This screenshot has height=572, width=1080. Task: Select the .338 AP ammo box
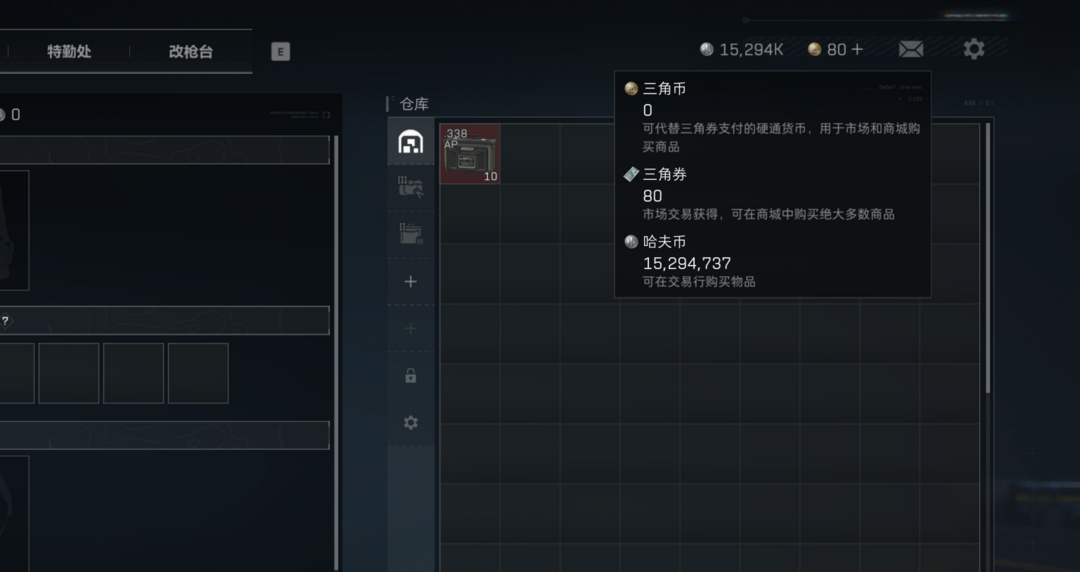point(470,154)
